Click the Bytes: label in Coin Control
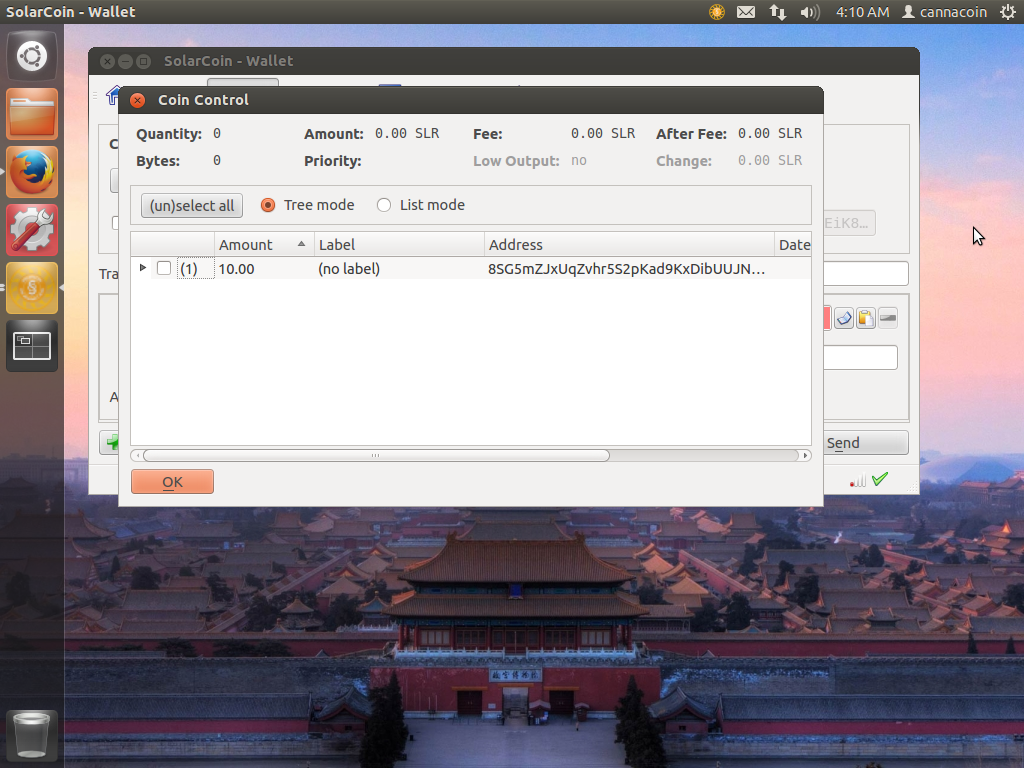Viewport: 1024px width, 768px height. click(158, 161)
